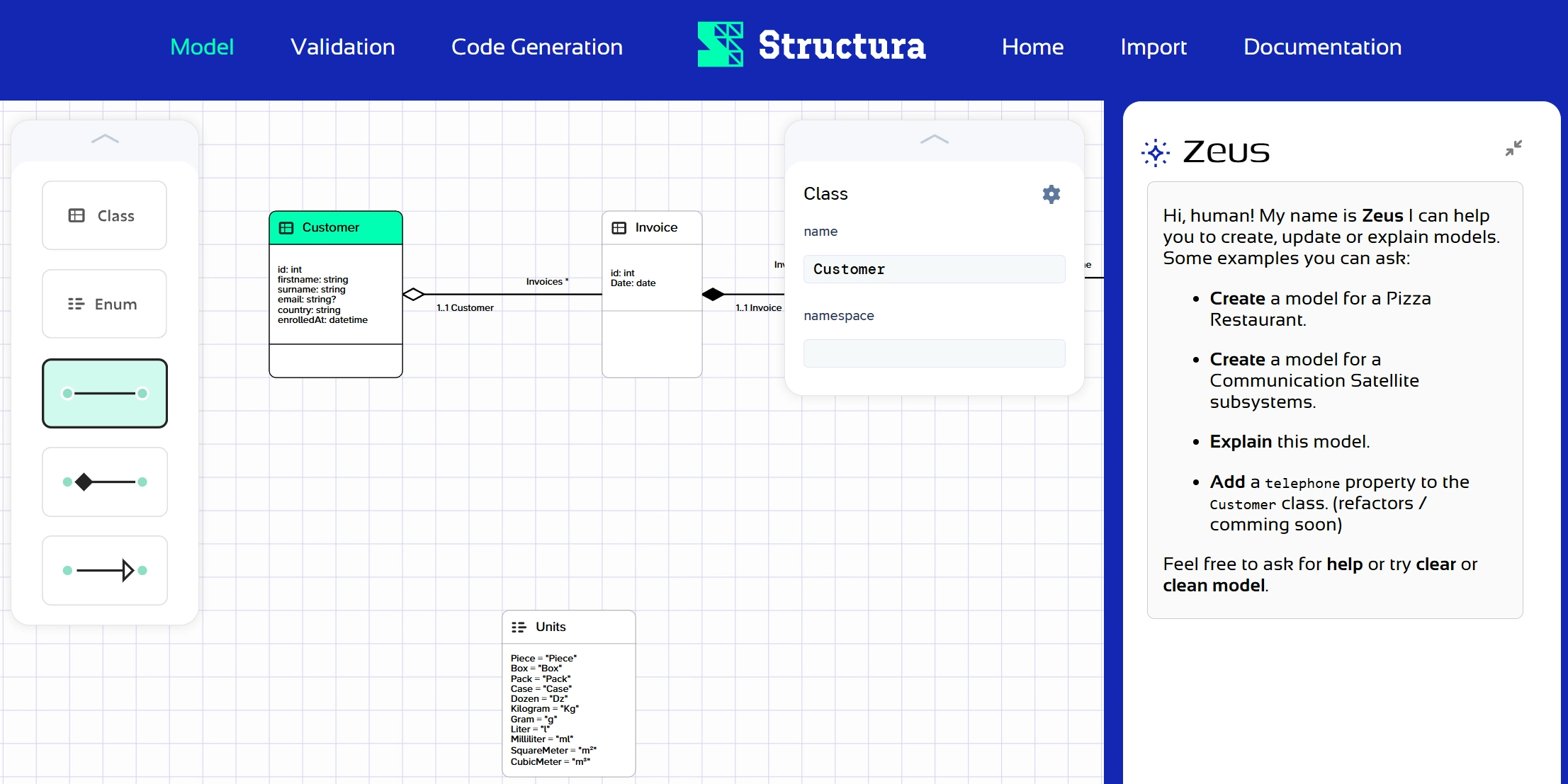Switch to Validation tab

coord(342,47)
